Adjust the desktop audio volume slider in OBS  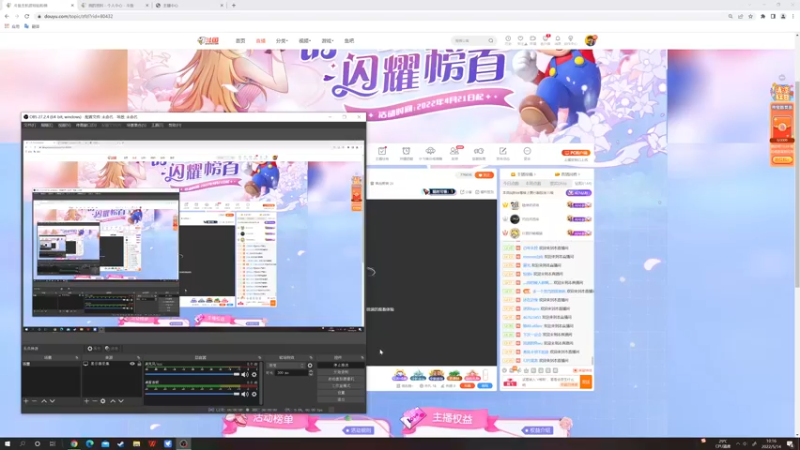[x=192, y=394]
